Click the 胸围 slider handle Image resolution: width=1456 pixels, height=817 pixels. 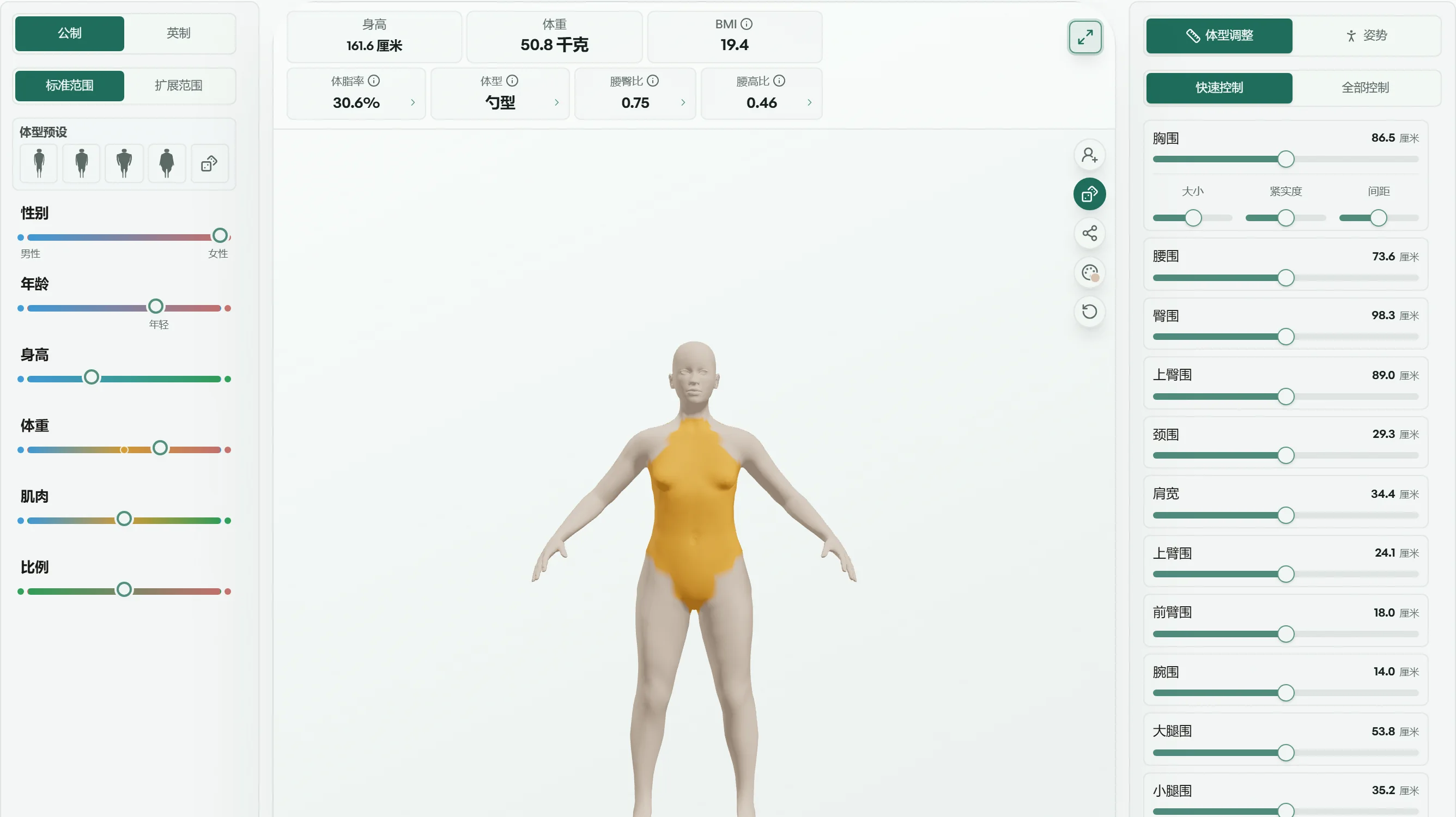[1286, 160]
